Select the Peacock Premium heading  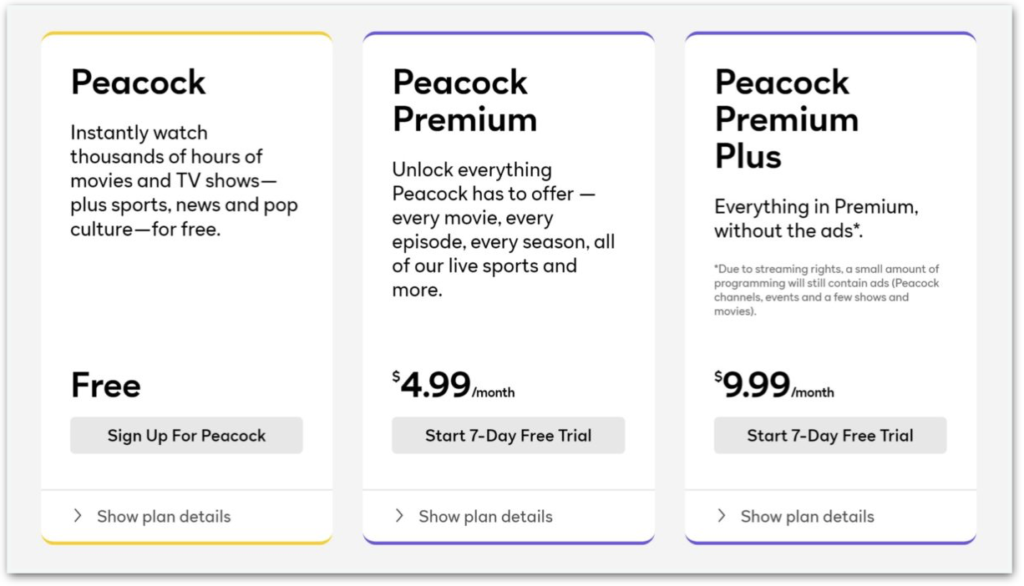464,101
